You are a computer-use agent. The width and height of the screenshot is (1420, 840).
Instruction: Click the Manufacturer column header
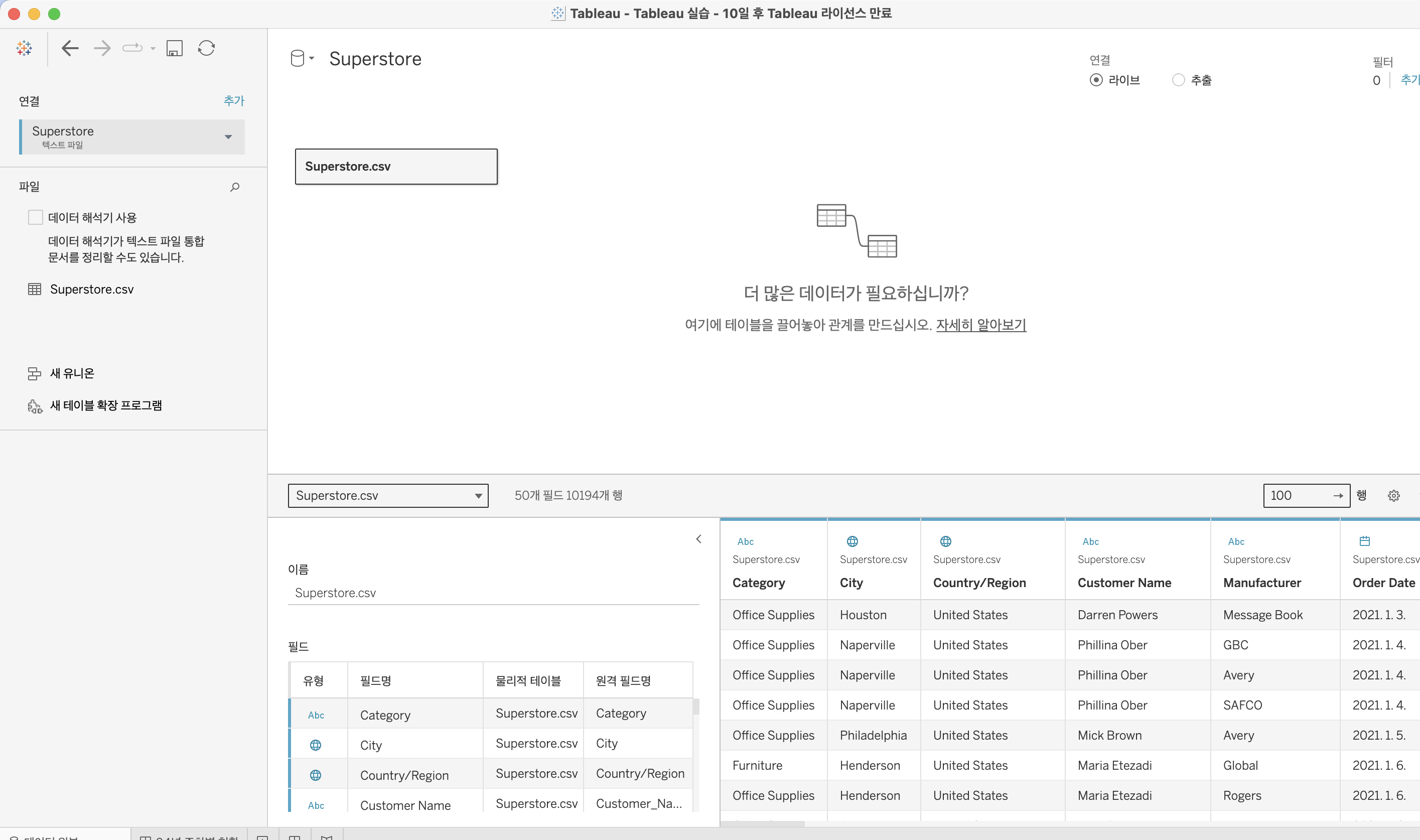(1261, 583)
